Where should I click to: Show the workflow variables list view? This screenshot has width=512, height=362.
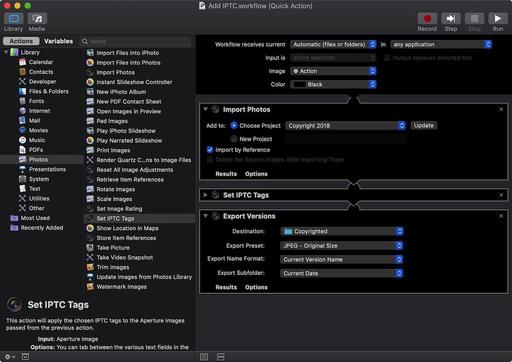pyautogui.click(x=221, y=357)
